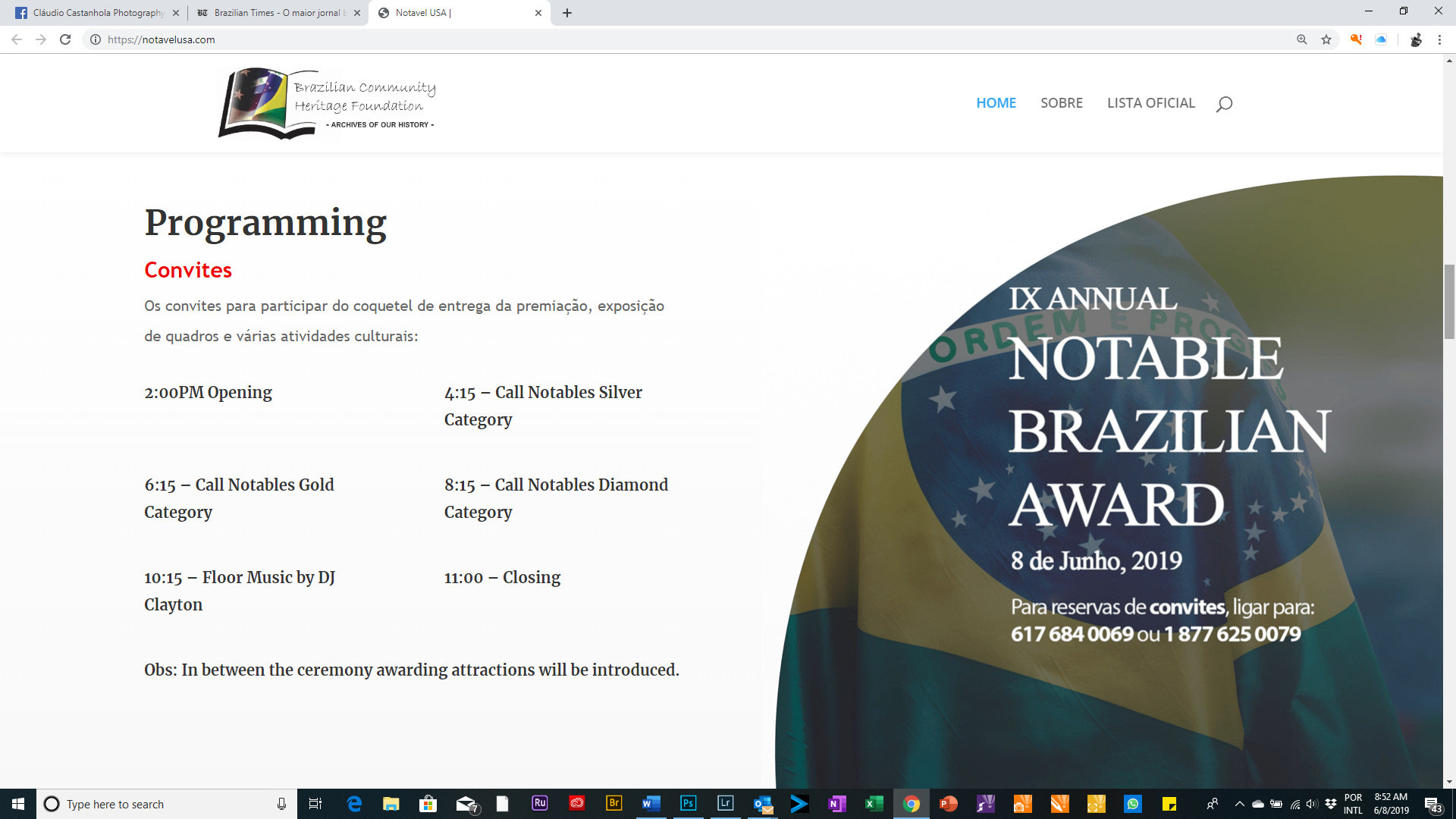
Task: Close the Notavel USA tab
Action: pos(538,13)
